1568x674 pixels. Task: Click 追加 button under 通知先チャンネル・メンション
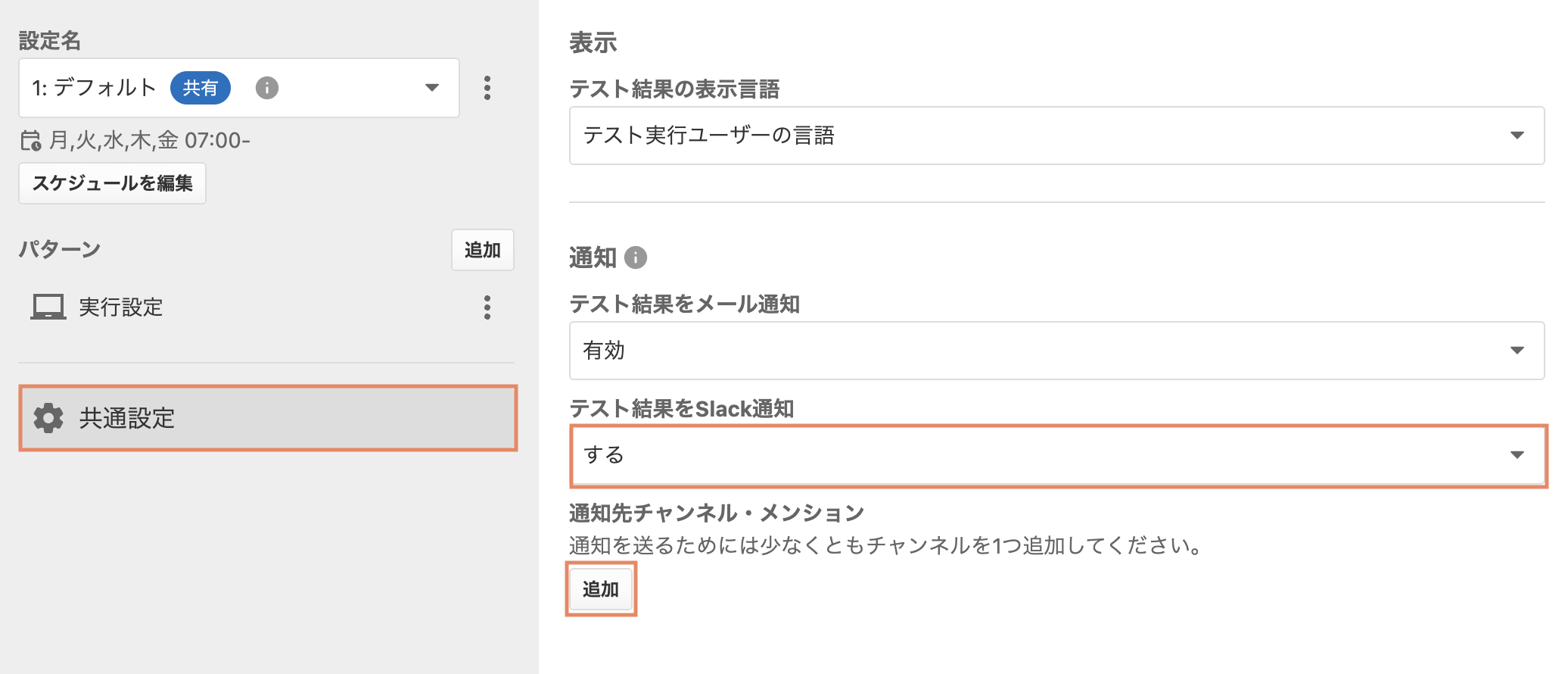pyautogui.click(x=601, y=589)
